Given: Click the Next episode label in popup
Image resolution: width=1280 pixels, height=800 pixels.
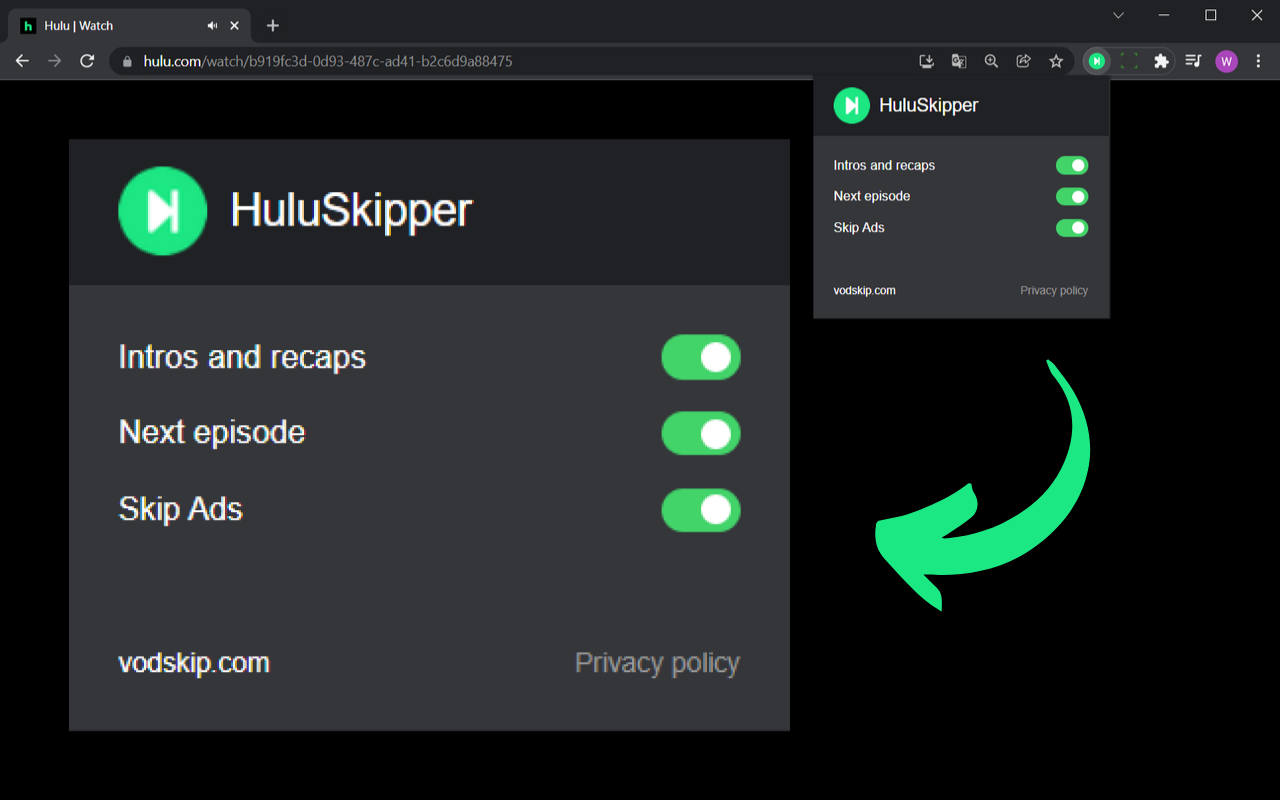Looking at the screenshot, I should click(x=872, y=196).
